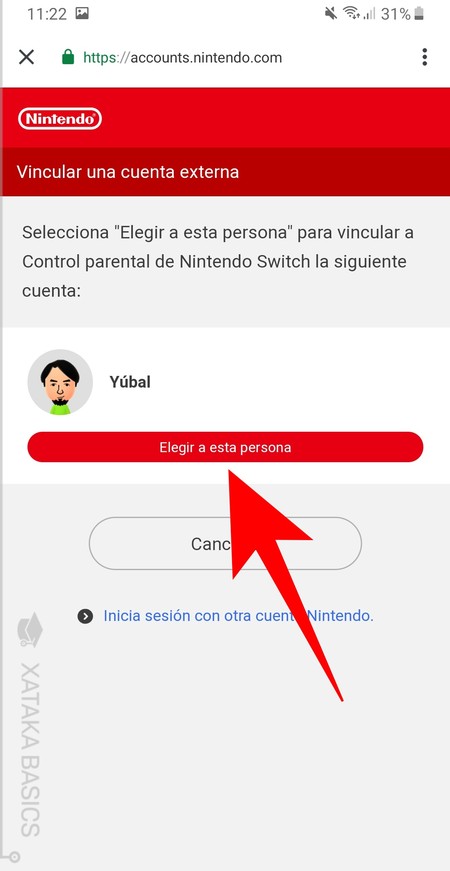
Task: Click the Nintendo logo
Action: click(60, 118)
